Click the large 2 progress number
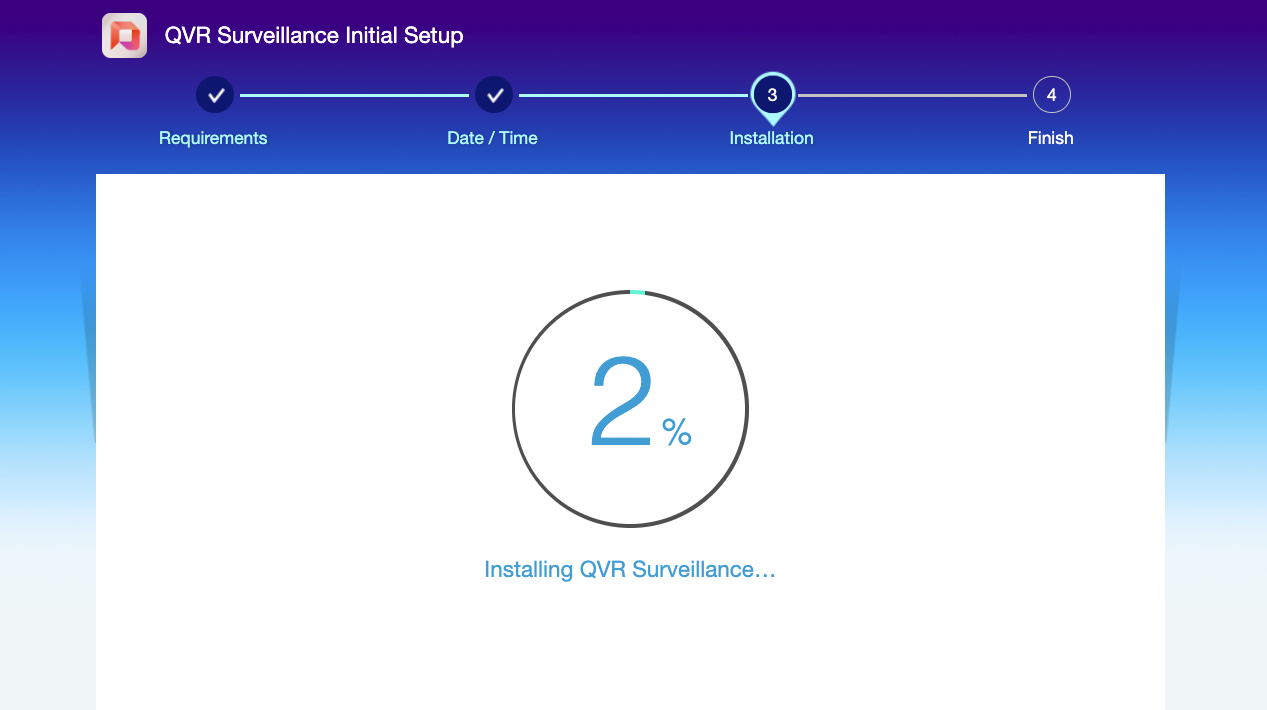1267x710 pixels. 622,404
